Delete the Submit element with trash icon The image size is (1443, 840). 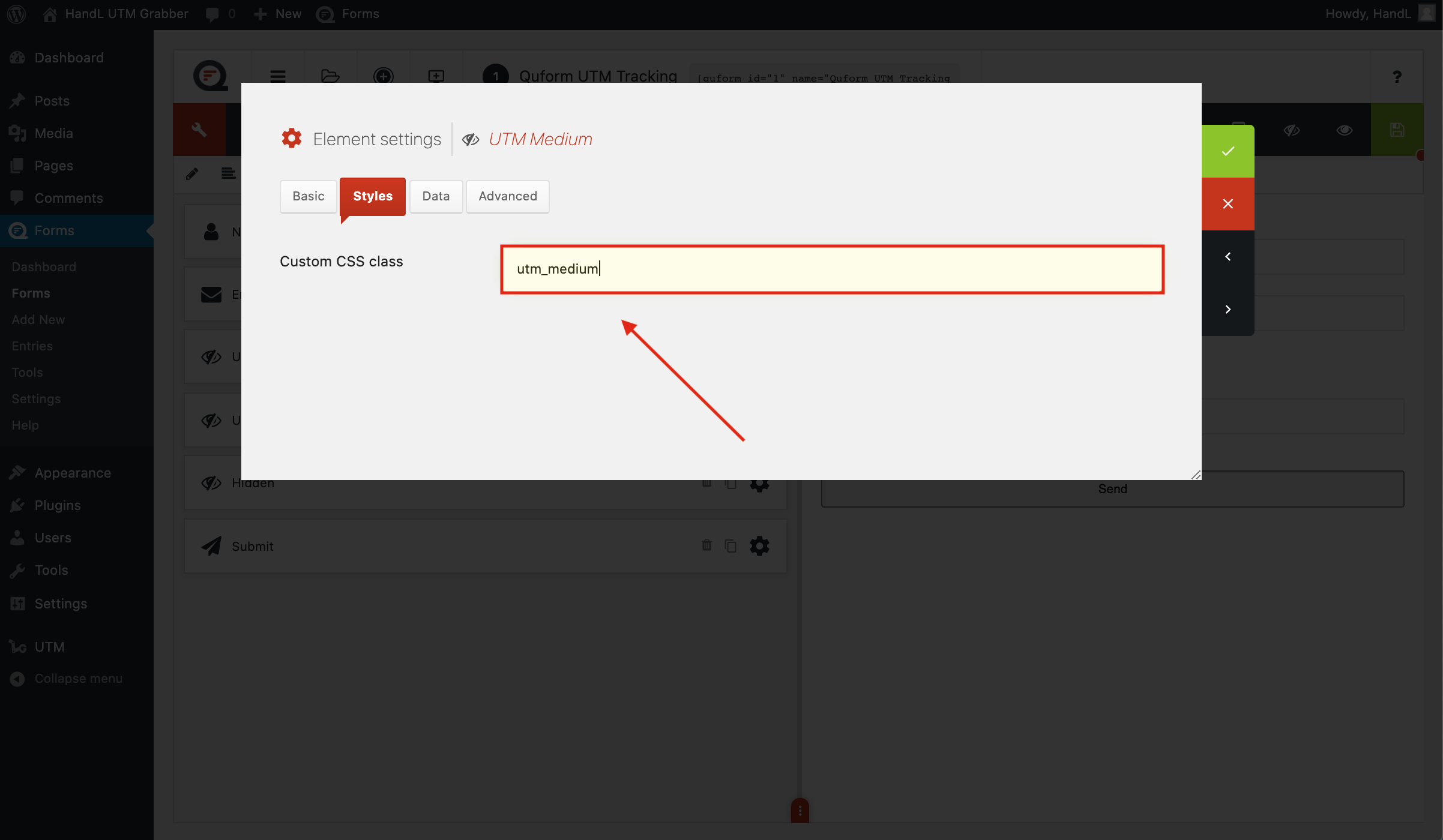click(707, 545)
